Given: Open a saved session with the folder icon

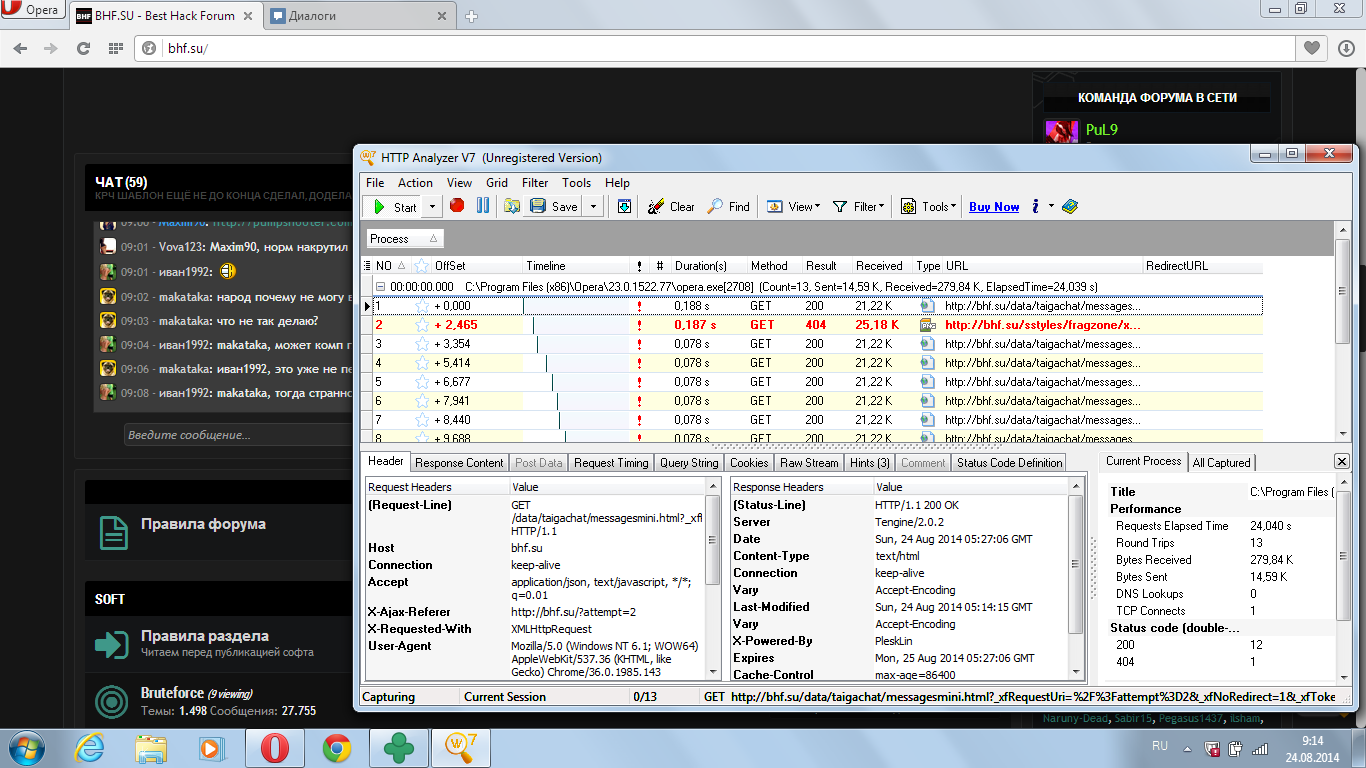Looking at the screenshot, I should [512, 206].
